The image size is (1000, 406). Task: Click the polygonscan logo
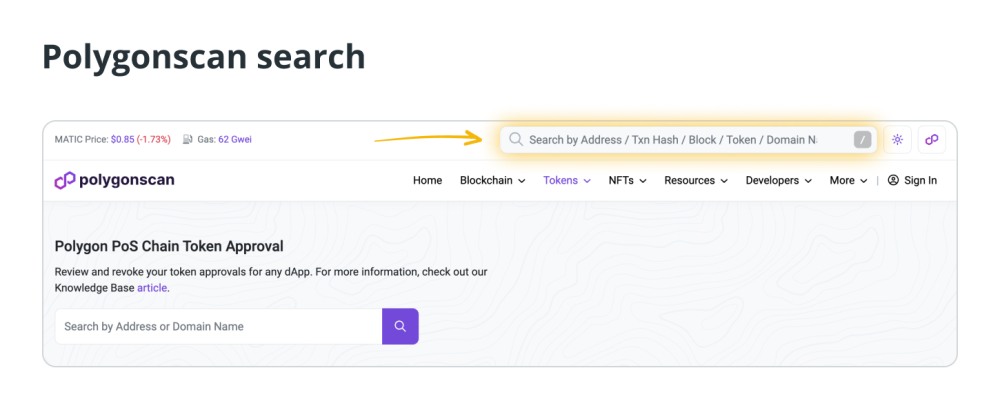(114, 180)
